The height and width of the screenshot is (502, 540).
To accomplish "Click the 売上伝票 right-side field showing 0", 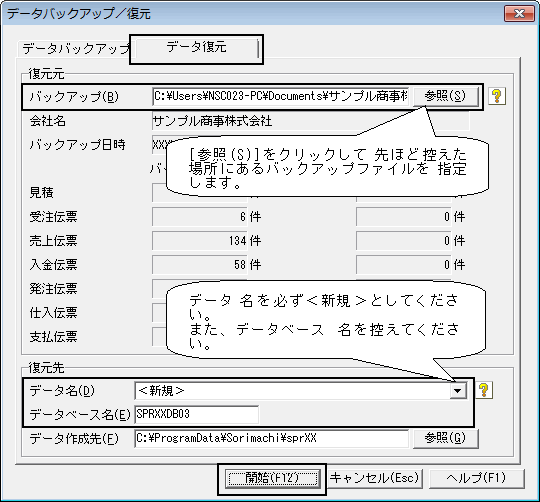I will (x=404, y=241).
